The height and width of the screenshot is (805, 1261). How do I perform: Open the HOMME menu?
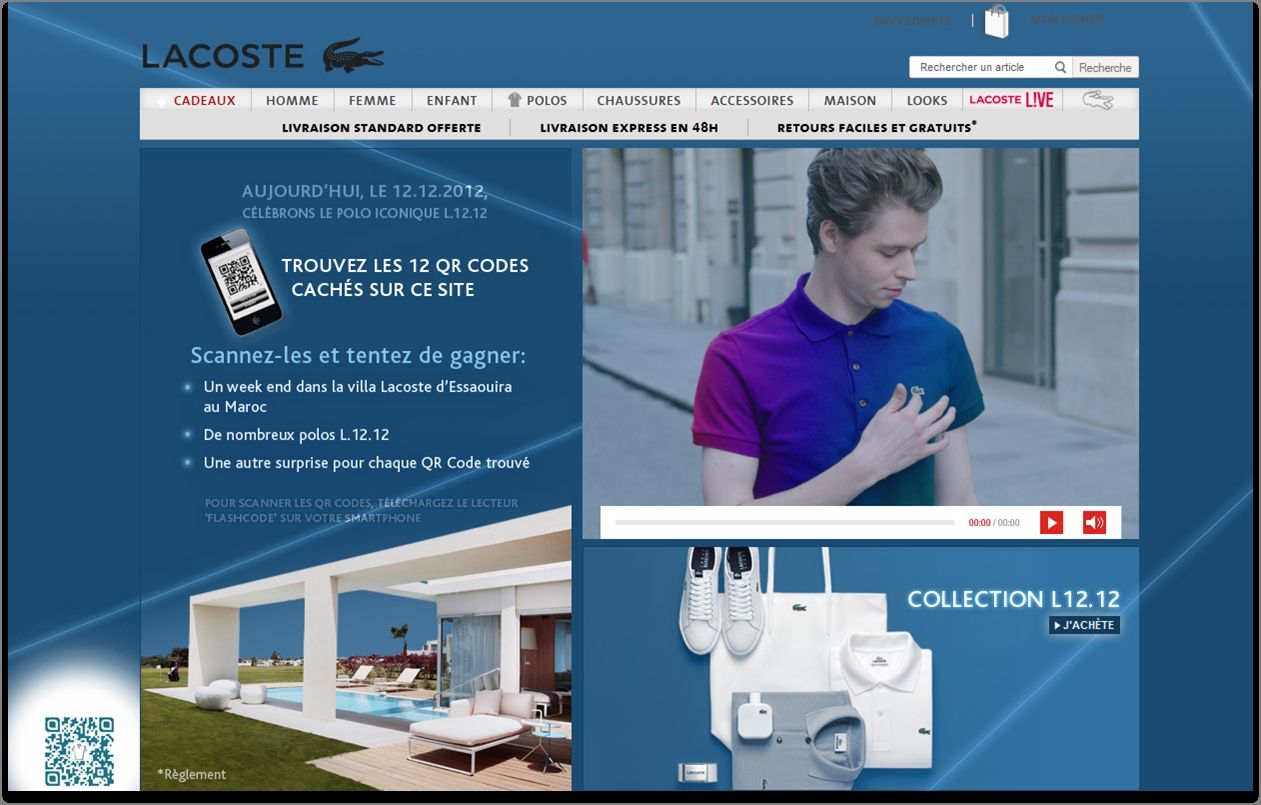(x=292, y=100)
